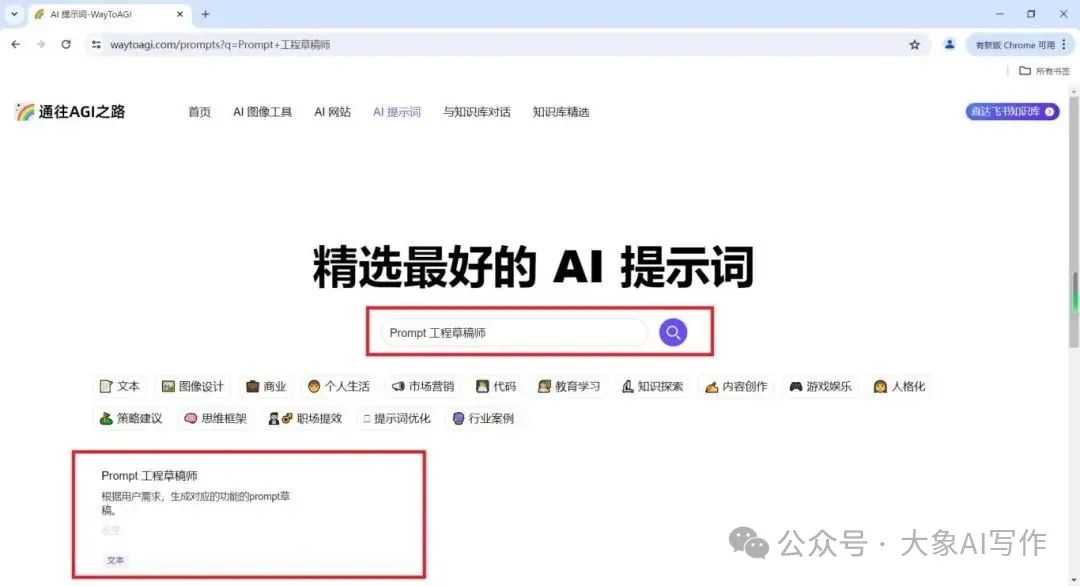Filter by 教育学习 category tag
1080x586 pixels.
[x=569, y=386]
